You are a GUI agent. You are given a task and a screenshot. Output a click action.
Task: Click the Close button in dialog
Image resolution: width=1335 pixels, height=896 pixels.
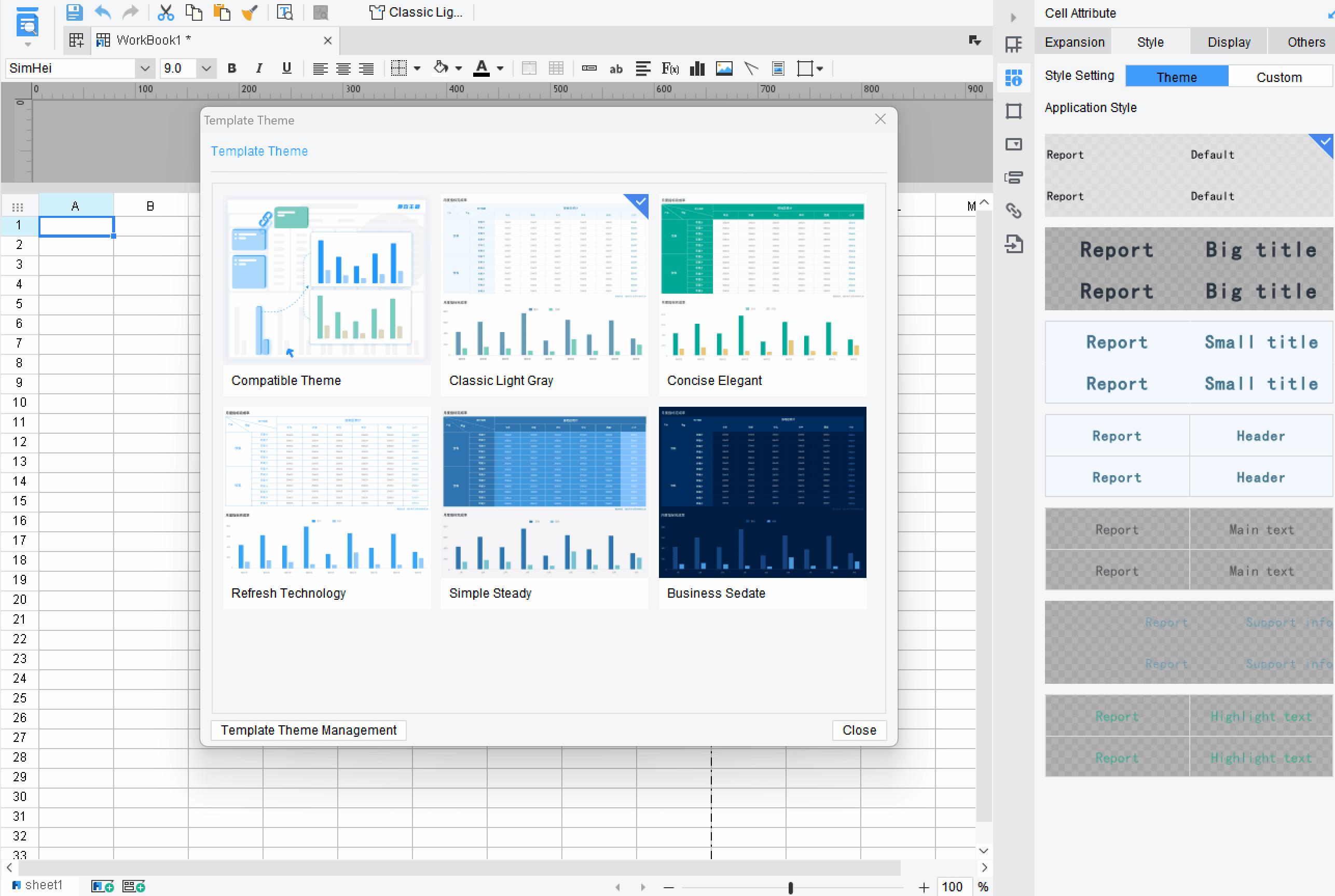pos(858,729)
